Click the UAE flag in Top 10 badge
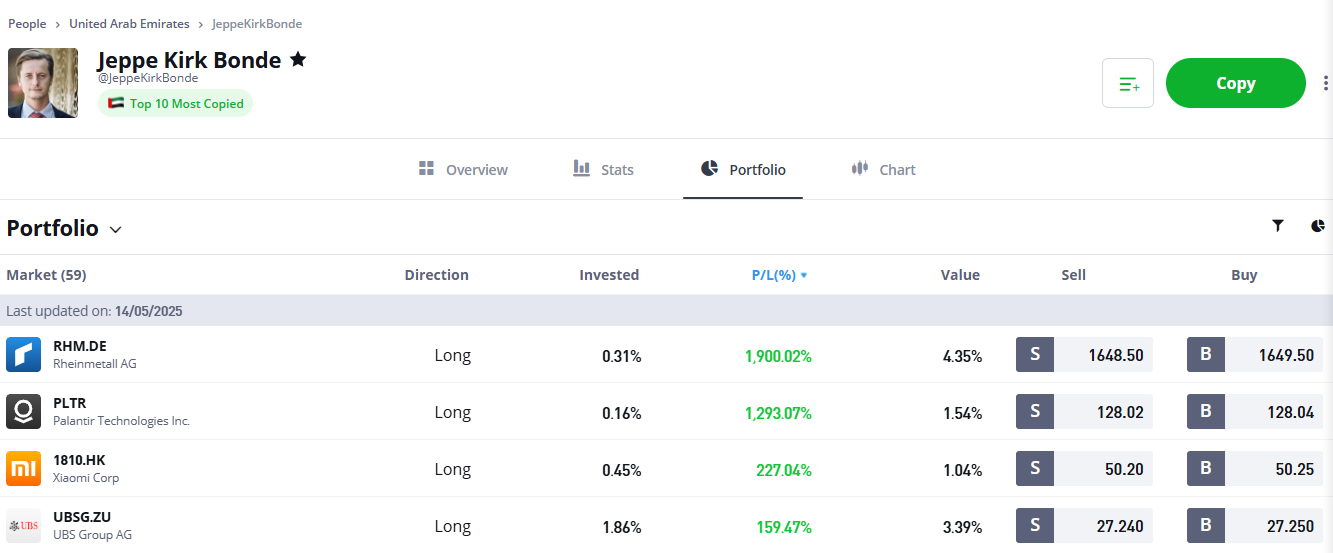The width and height of the screenshot is (1333, 553). pyautogui.click(x=116, y=103)
